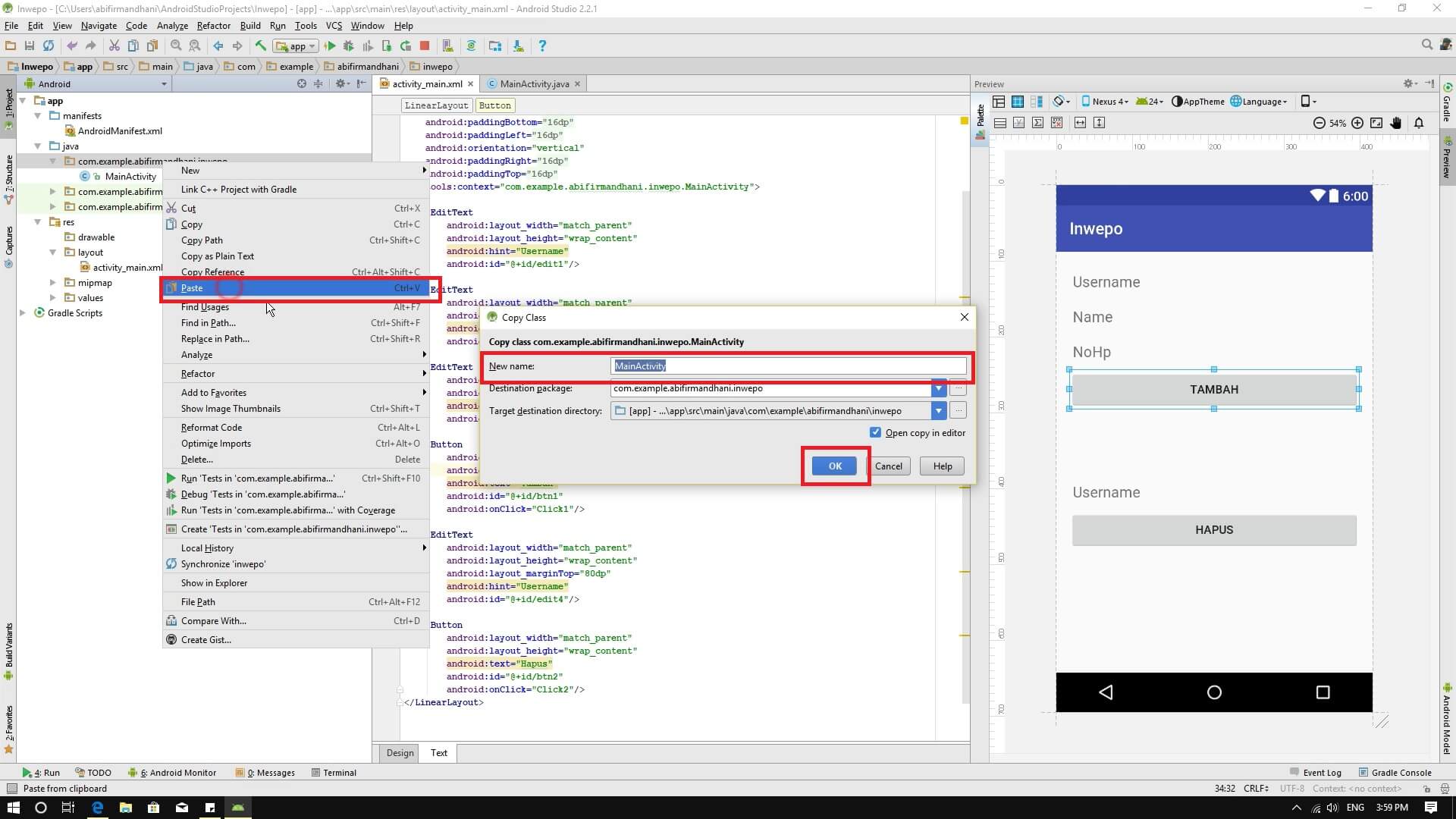Expand the Gradle Scripts node
Screen dimensions: 1456x819
23,313
